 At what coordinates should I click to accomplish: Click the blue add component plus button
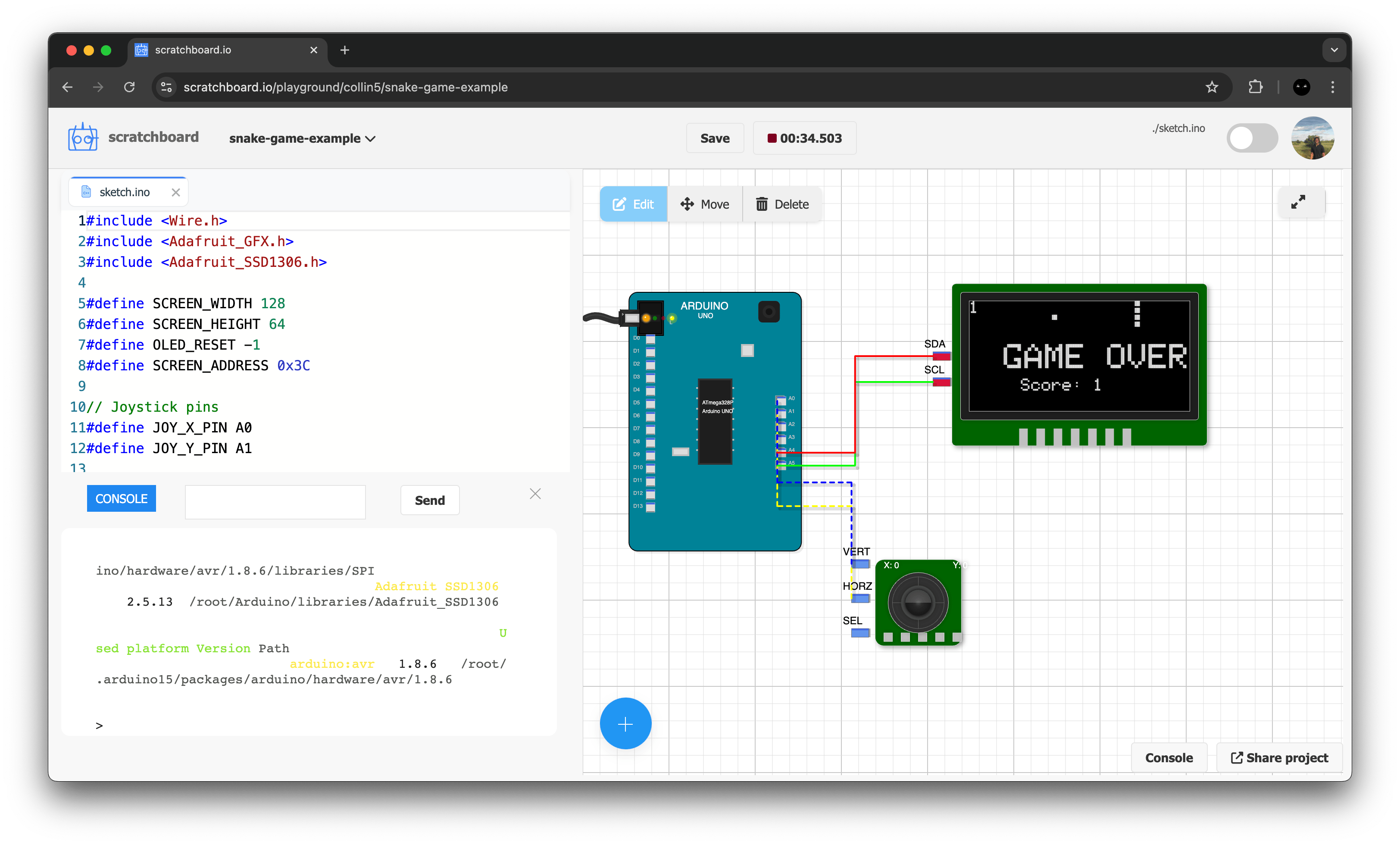[625, 723]
